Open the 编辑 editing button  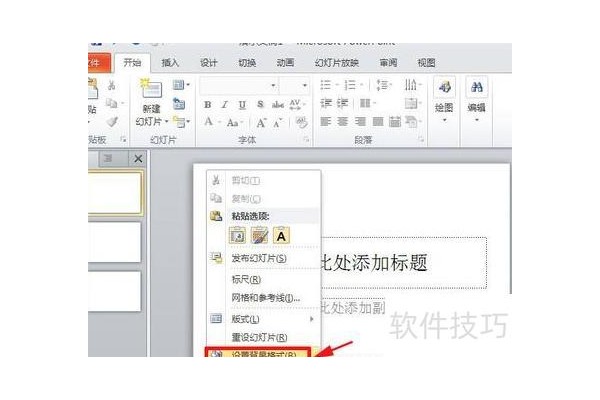click(x=477, y=100)
